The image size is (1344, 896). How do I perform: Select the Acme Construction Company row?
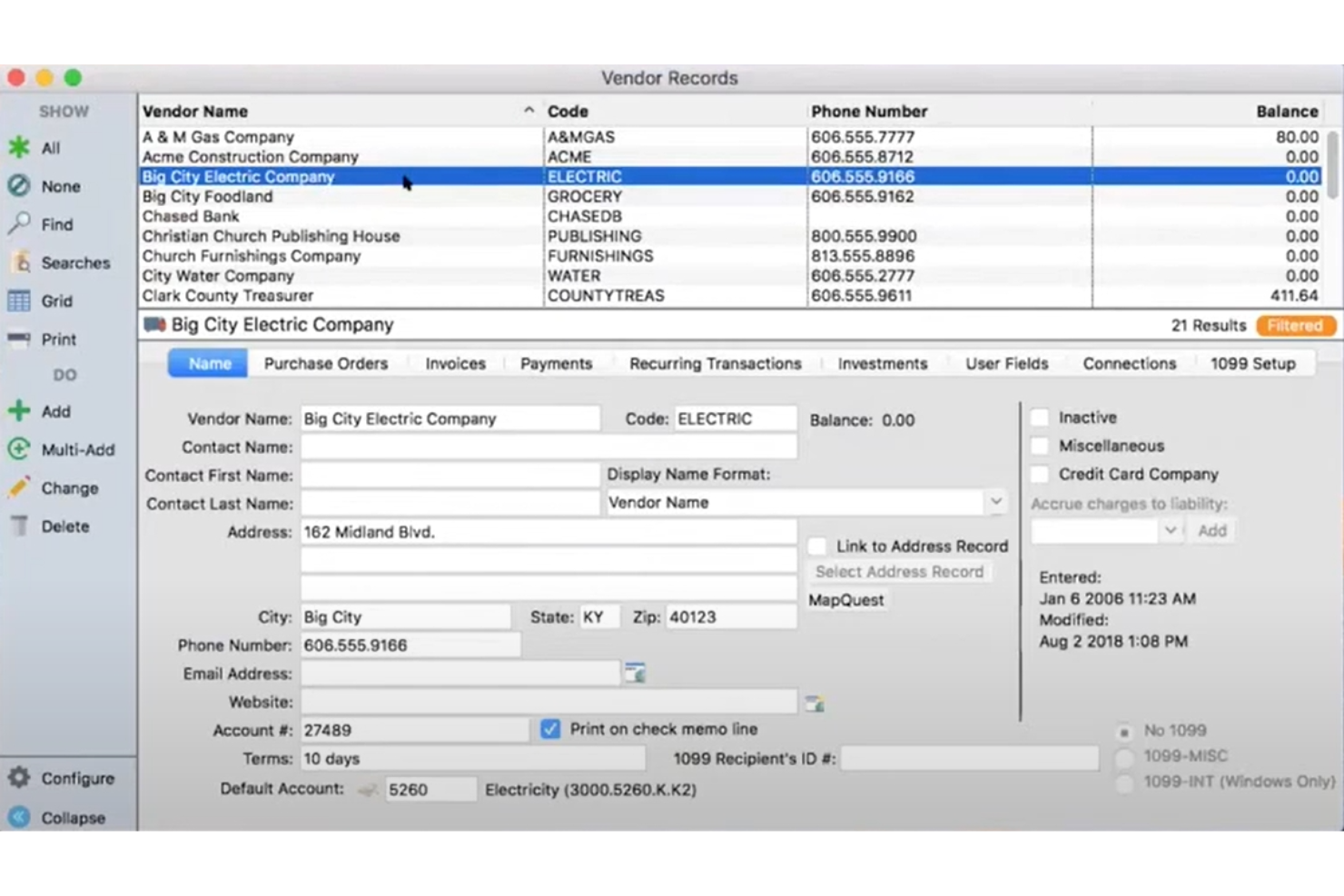pyautogui.click(x=731, y=157)
